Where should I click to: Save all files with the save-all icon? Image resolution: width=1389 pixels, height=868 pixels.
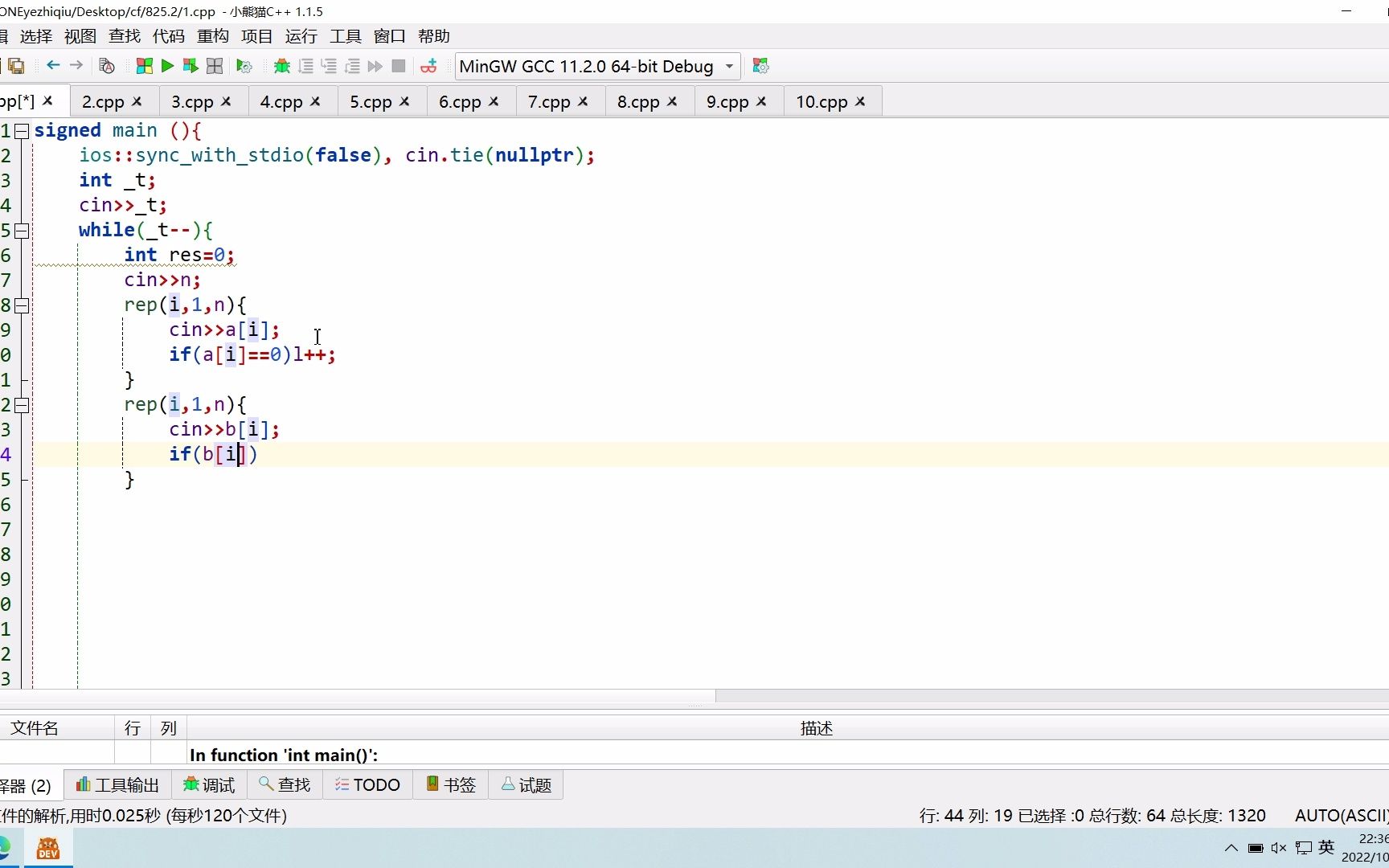point(14,66)
